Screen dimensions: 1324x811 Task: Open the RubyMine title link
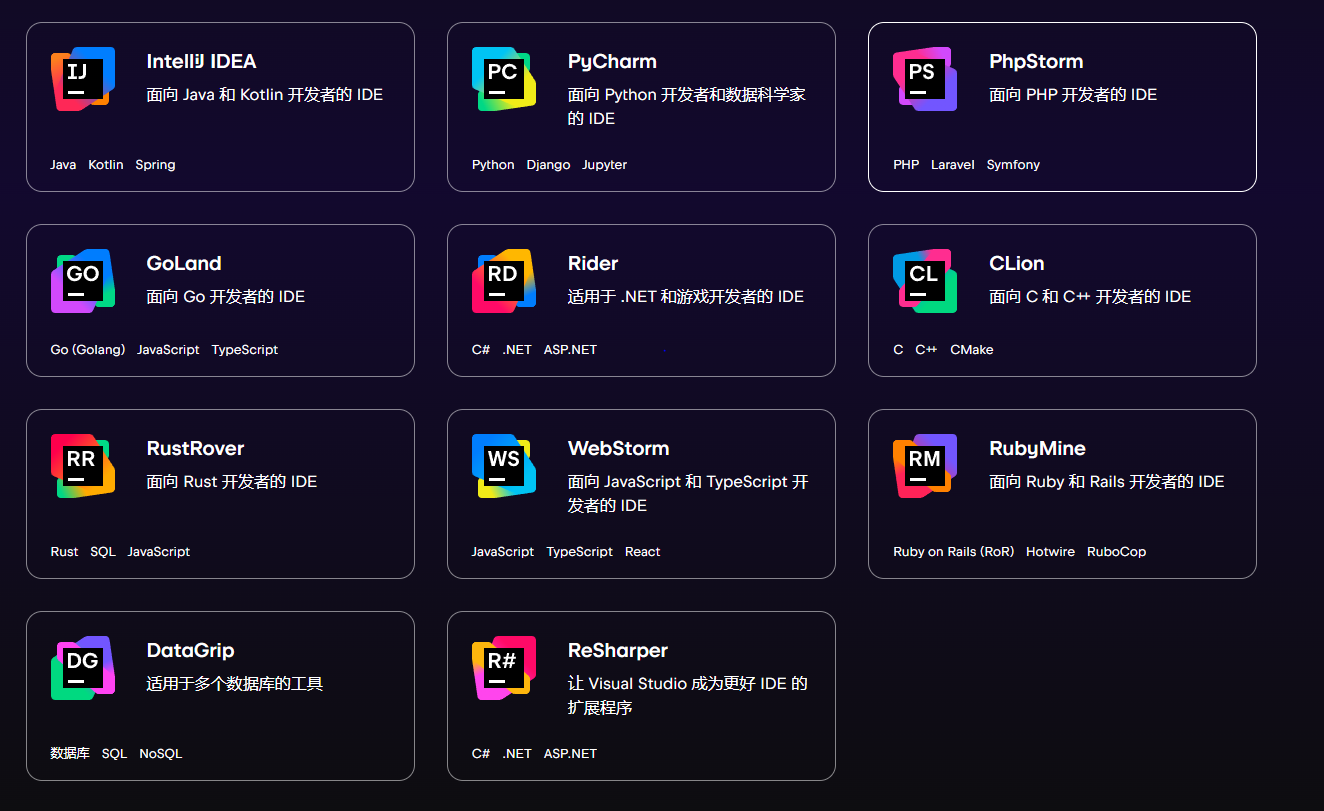pyautogui.click(x=1037, y=449)
